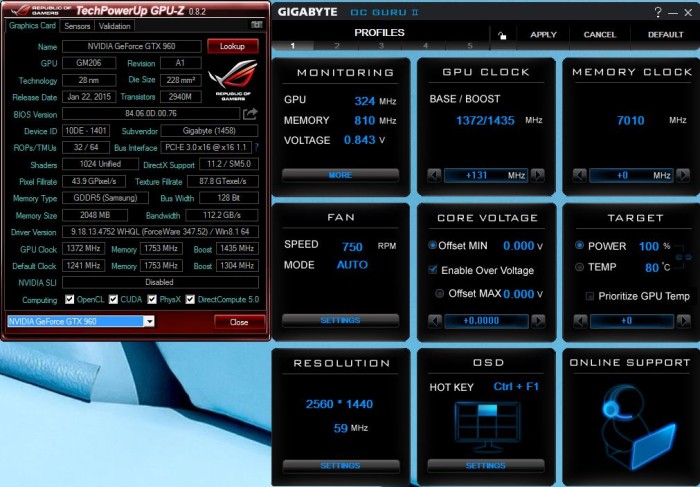Click the Close button in GPU-Z
This screenshot has width=700, height=487.
[239, 322]
